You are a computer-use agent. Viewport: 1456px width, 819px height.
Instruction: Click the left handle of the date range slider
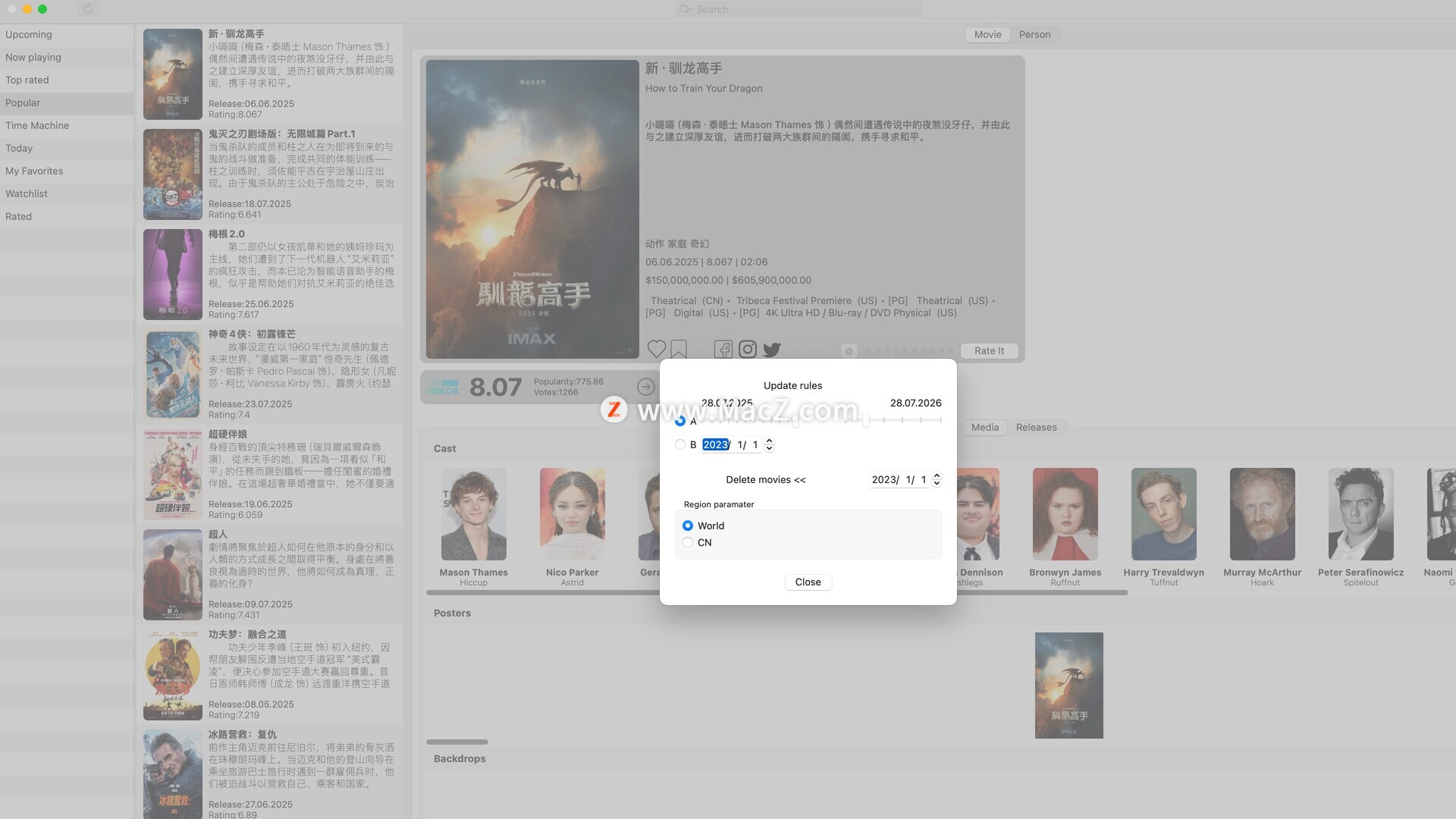(x=795, y=420)
